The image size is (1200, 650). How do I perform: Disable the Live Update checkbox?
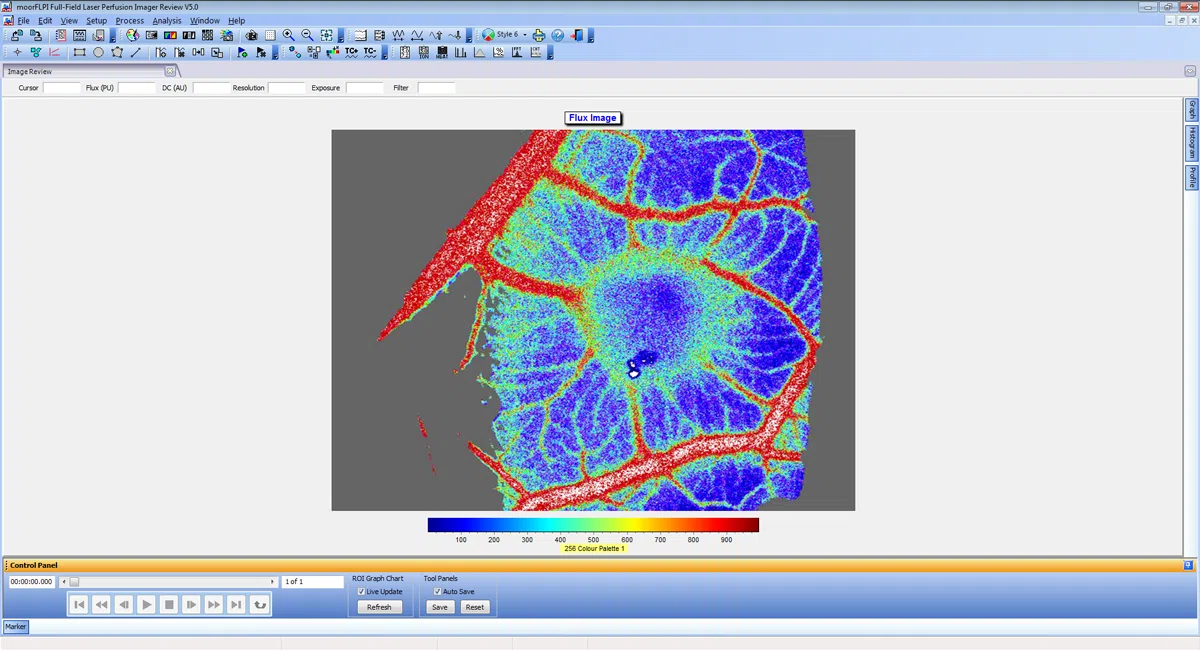pyautogui.click(x=361, y=591)
